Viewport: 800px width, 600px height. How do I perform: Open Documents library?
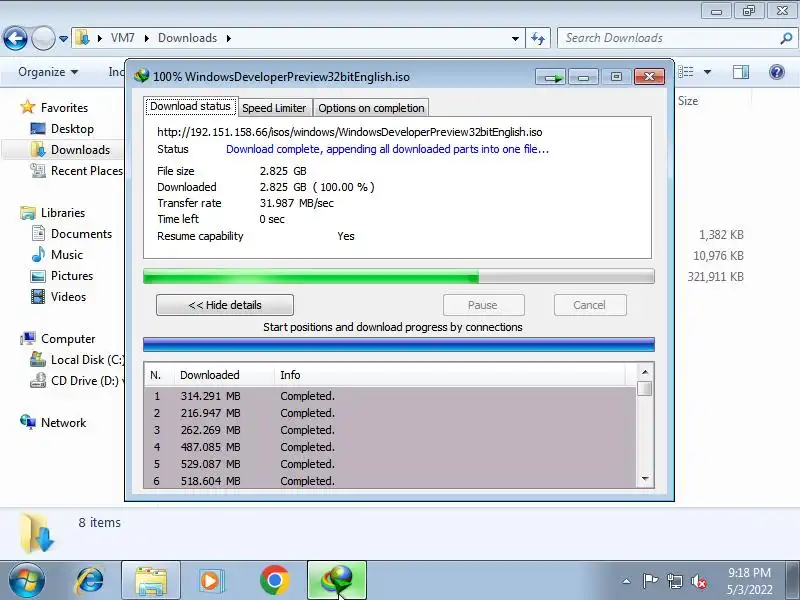(x=81, y=234)
